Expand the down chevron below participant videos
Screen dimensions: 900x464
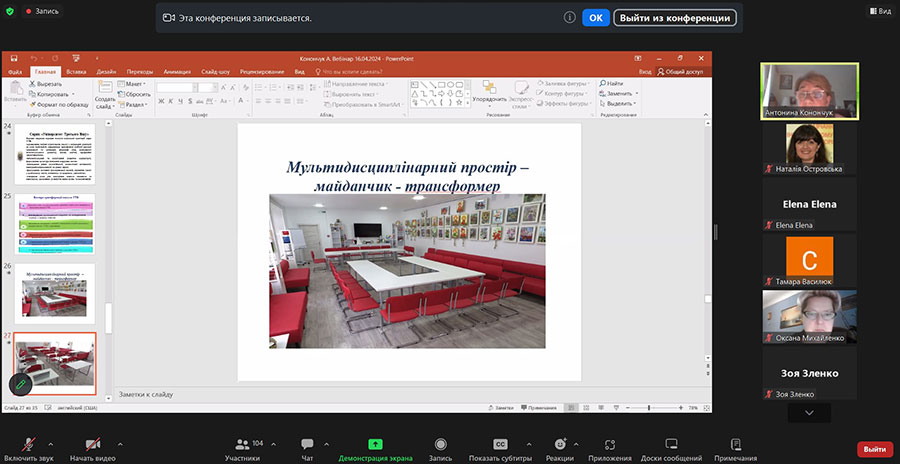[x=809, y=412]
